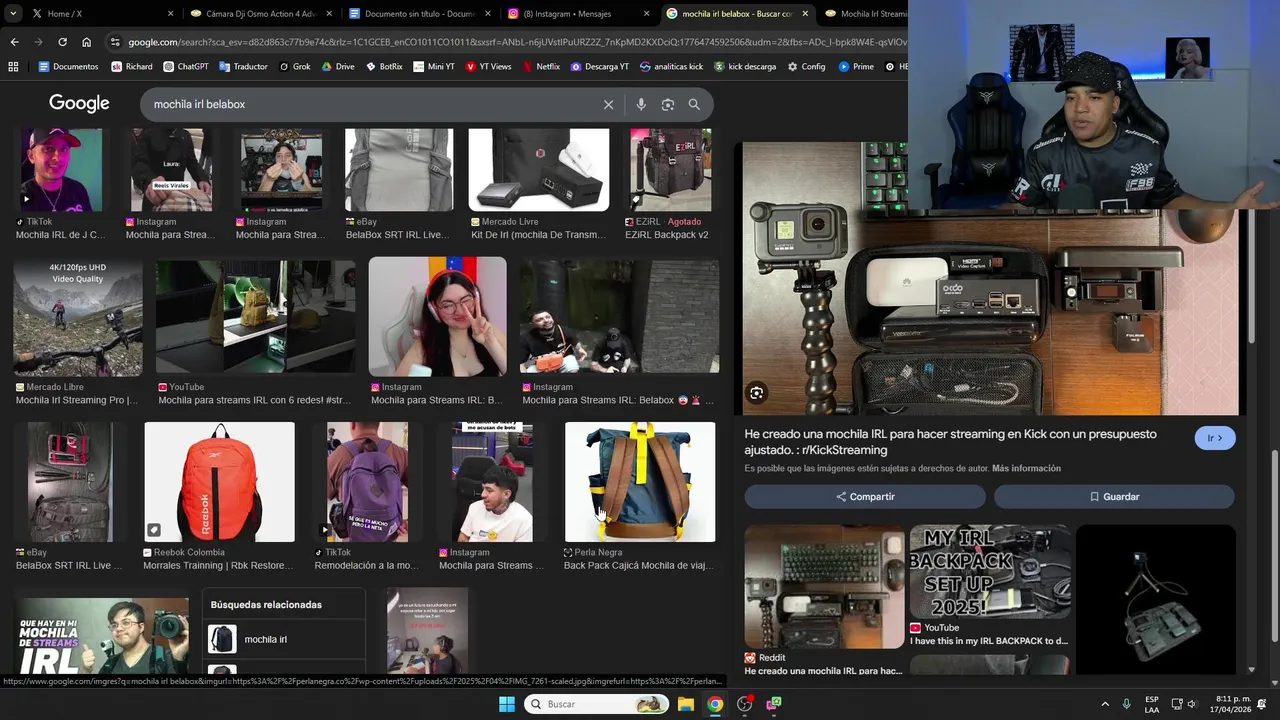Screen dimensions: 1280x720
Task: Open the Traductor bookmark
Action: [243, 67]
